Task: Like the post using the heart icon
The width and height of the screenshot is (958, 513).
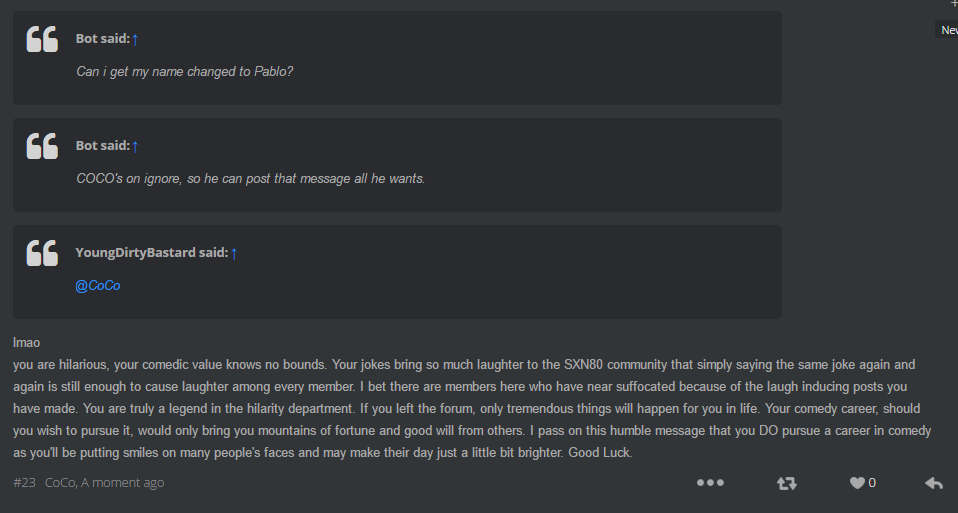Action: 857,483
